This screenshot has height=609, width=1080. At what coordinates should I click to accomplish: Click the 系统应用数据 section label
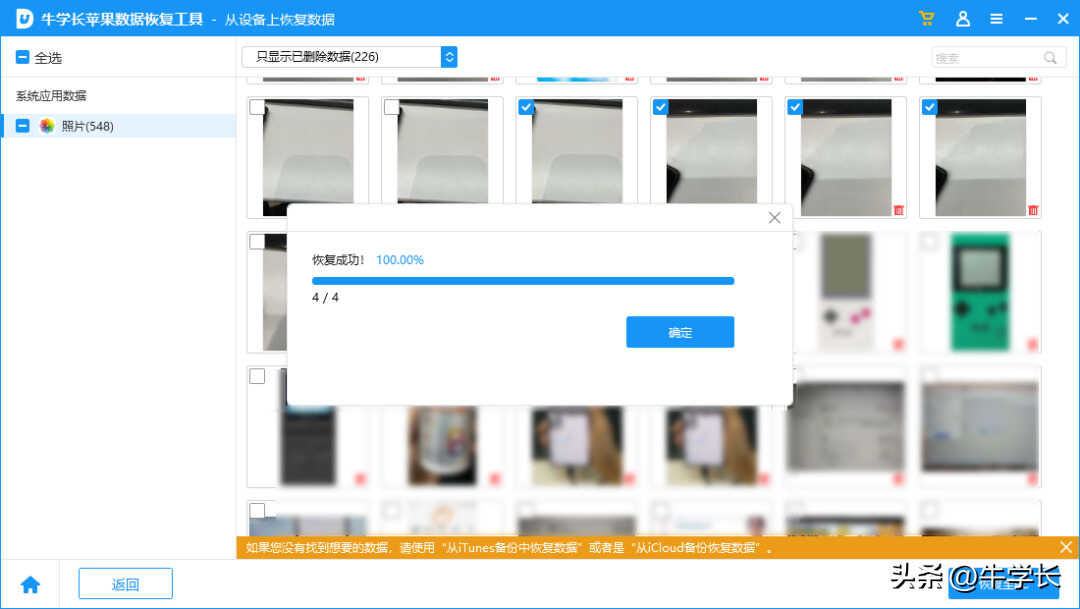52,96
